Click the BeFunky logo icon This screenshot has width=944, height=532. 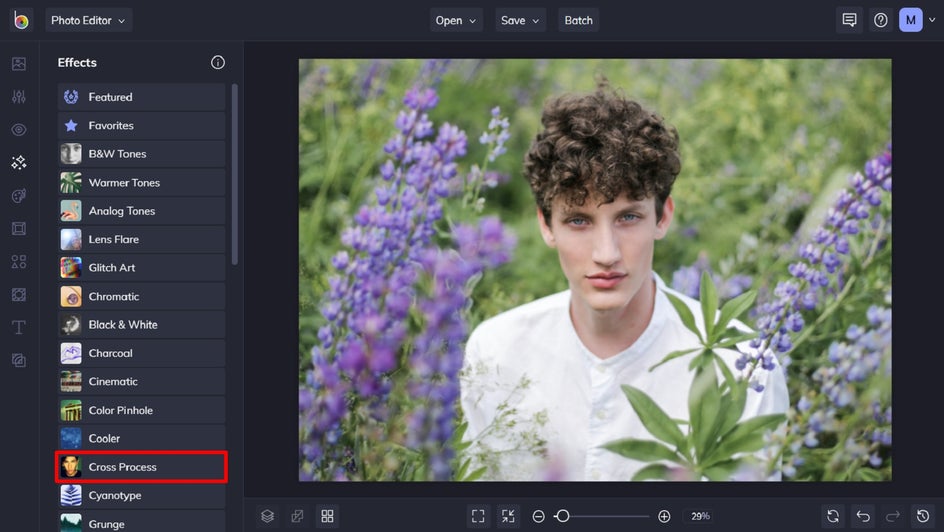coord(20,20)
